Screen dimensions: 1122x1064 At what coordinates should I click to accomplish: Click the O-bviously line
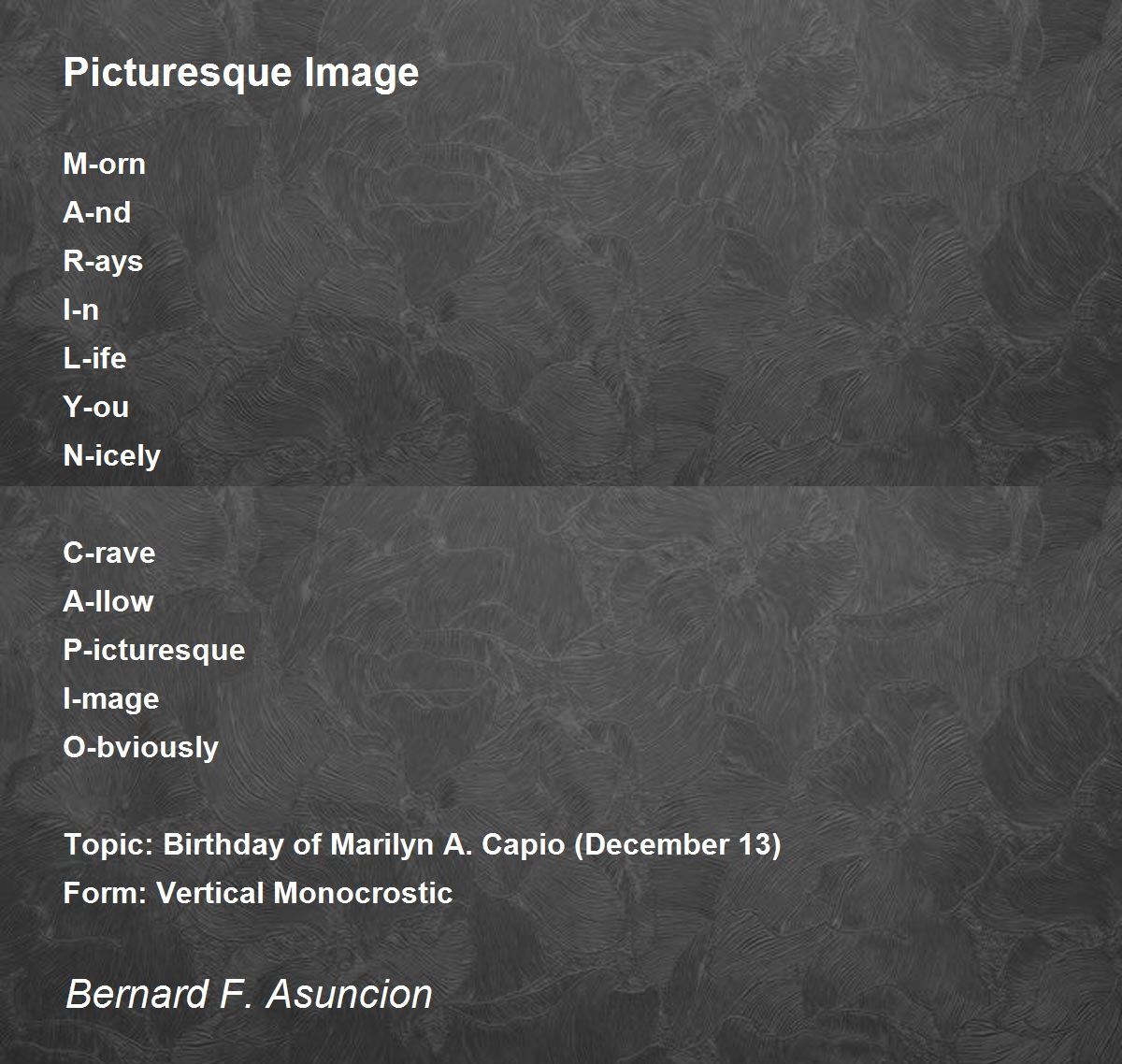click(140, 748)
